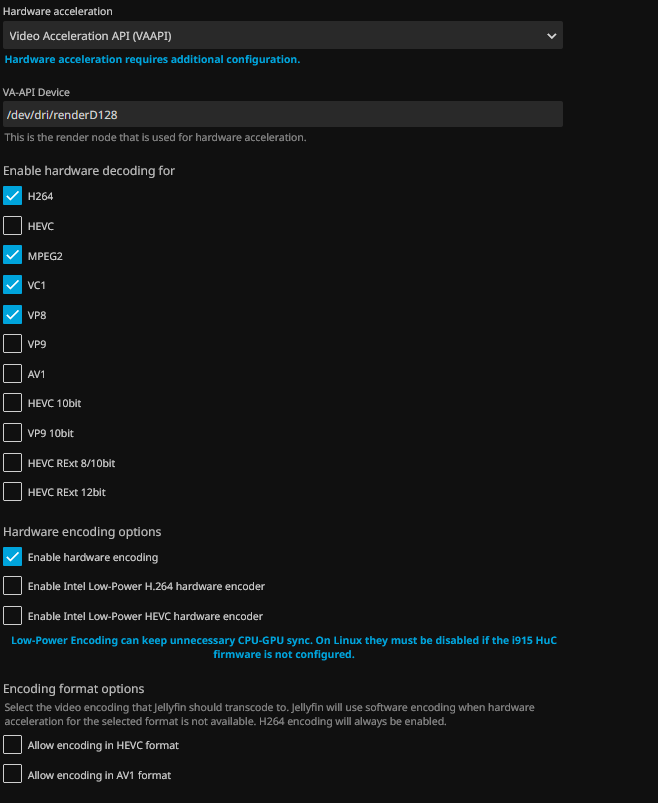Check the AV1 decoding checkbox
Screen dimensions: 658x803
pos(13,374)
